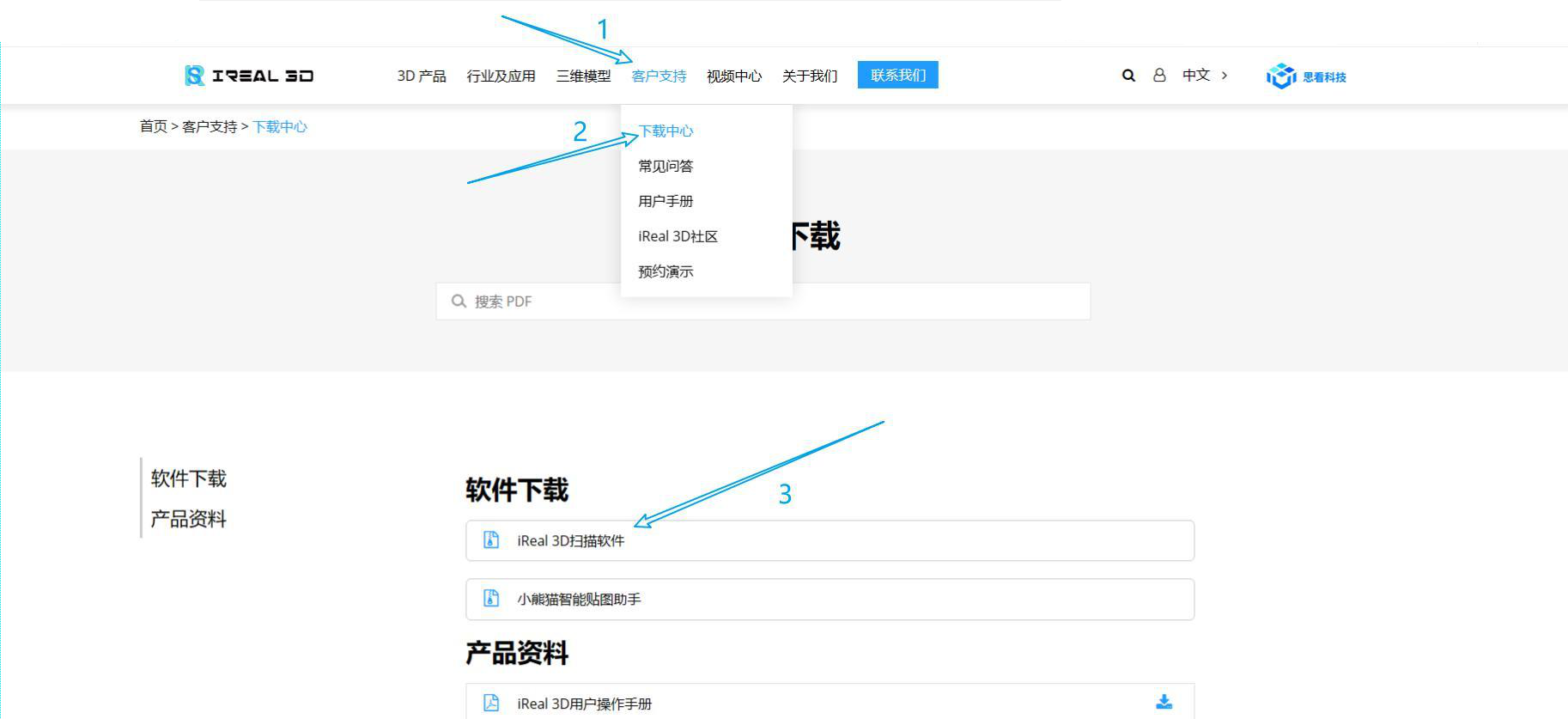Screen dimensions: 1568x719
Task: Expand the 中文 language selector
Action: click(x=1205, y=76)
